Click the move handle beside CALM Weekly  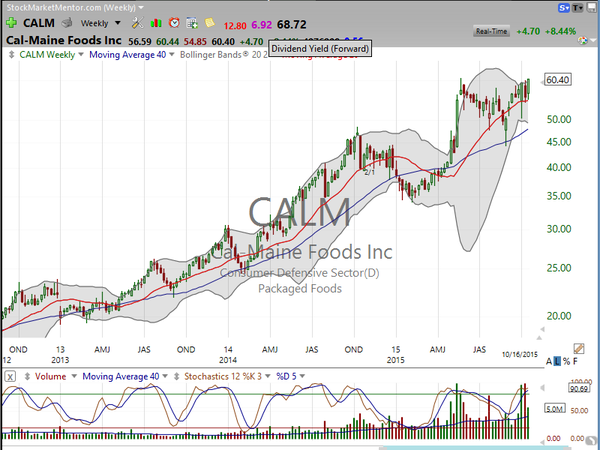(x=11, y=55)
